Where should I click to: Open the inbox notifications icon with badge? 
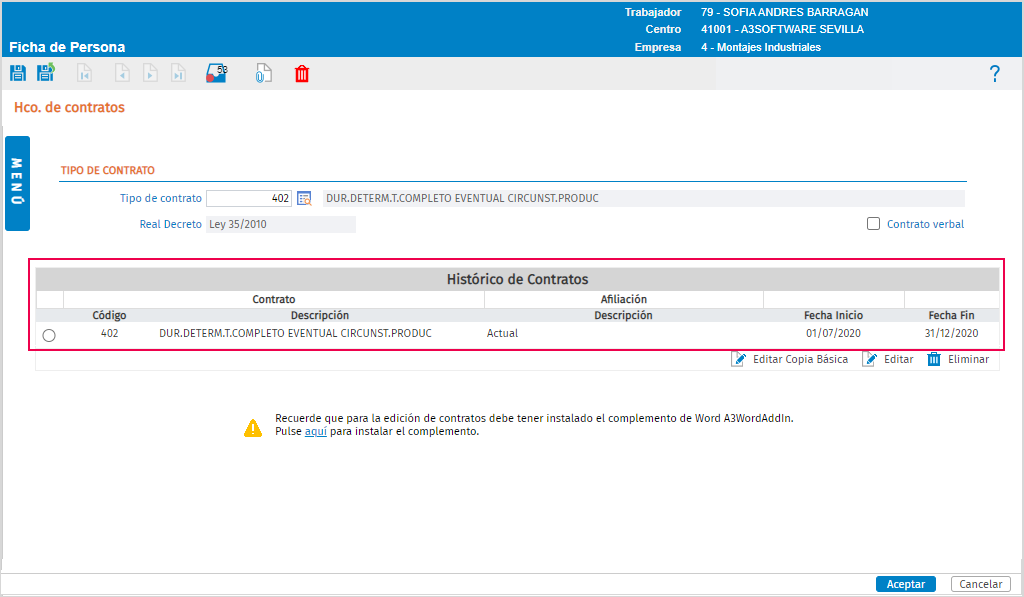pyautogui.click(x=217, y=73)
